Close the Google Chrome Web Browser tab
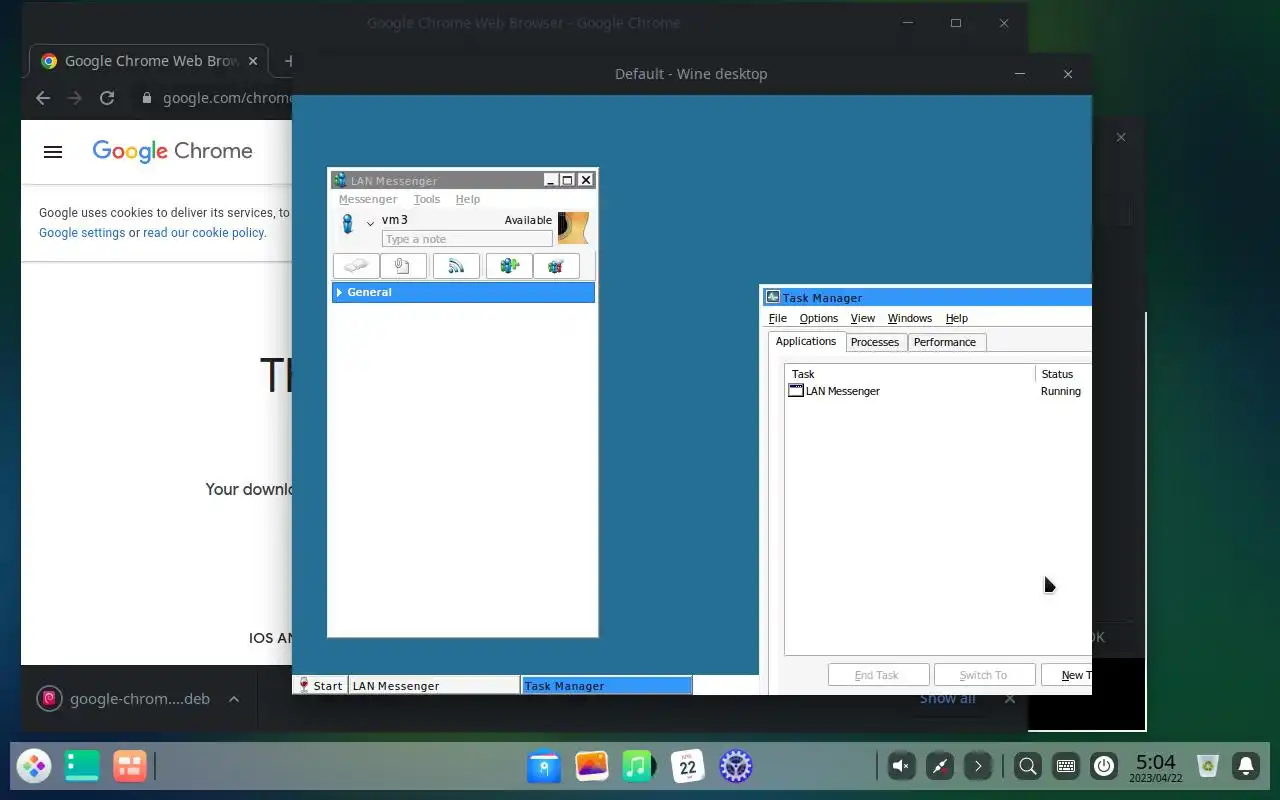 253,61
